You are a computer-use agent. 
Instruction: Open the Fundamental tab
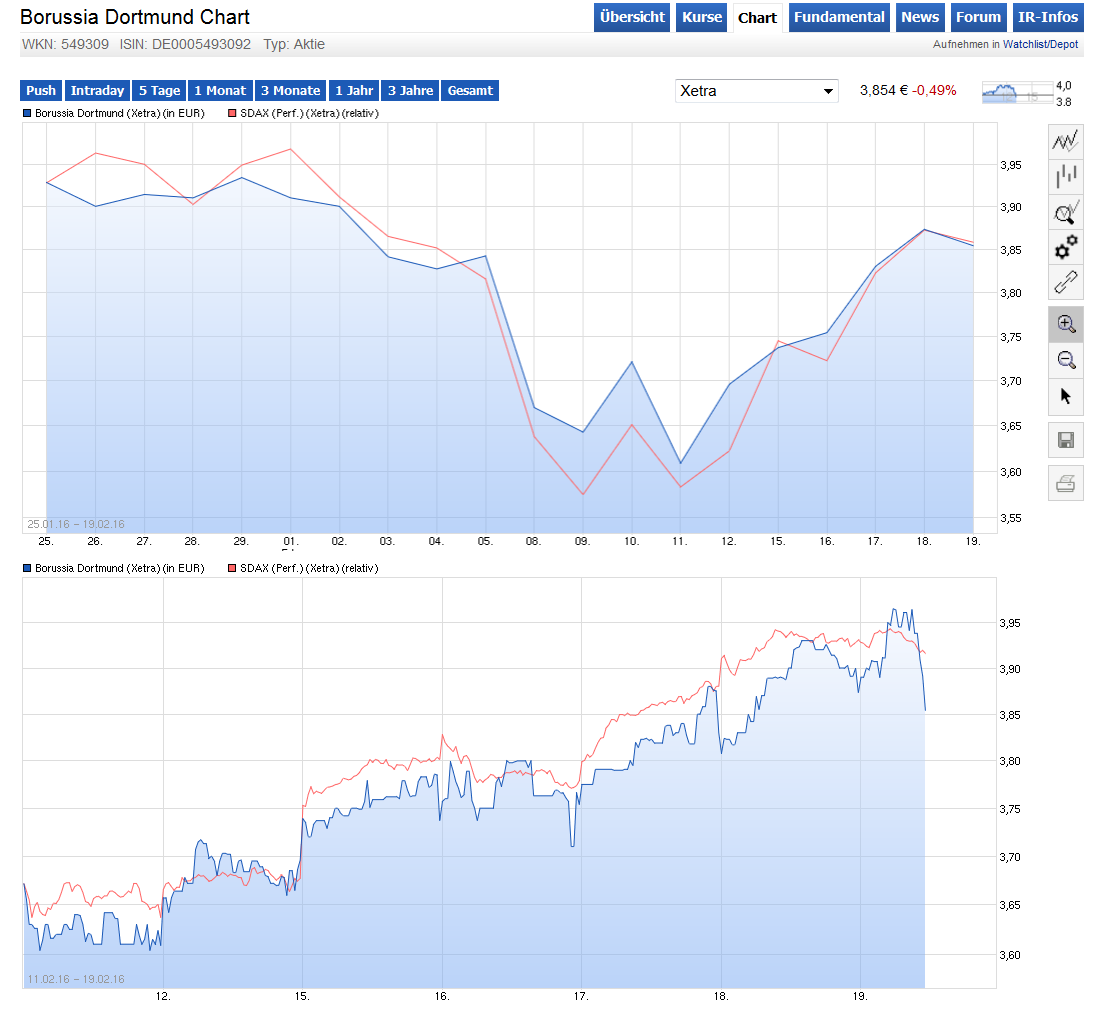tap(839, 17)
